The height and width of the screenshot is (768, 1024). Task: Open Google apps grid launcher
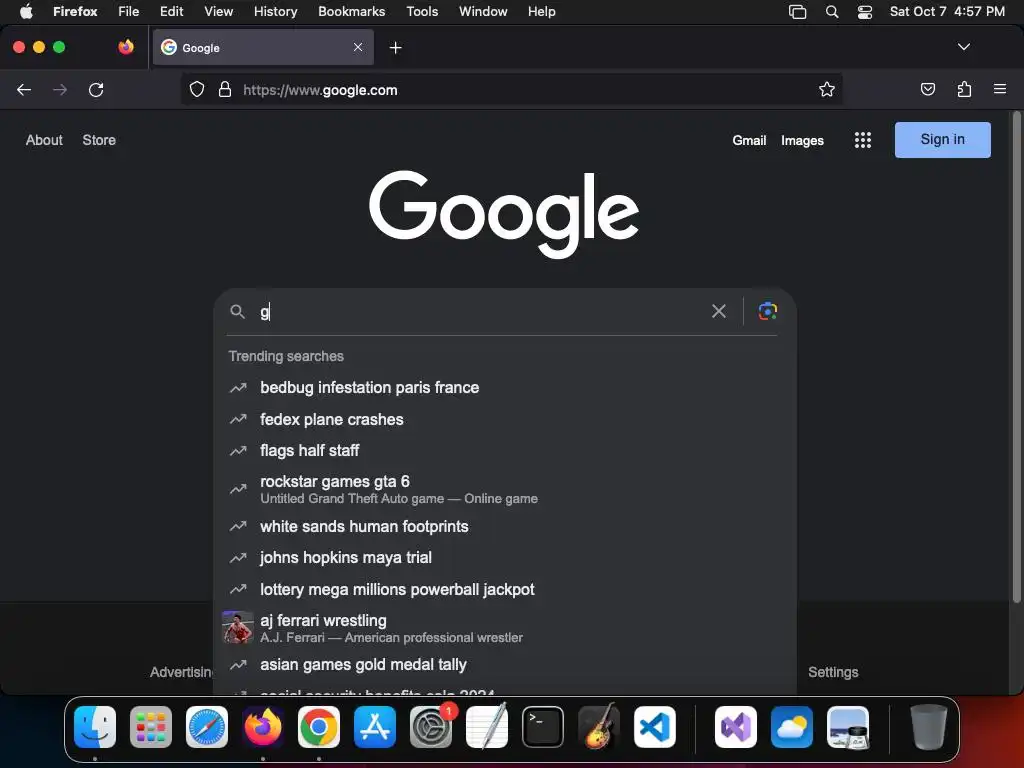[863, 140]
